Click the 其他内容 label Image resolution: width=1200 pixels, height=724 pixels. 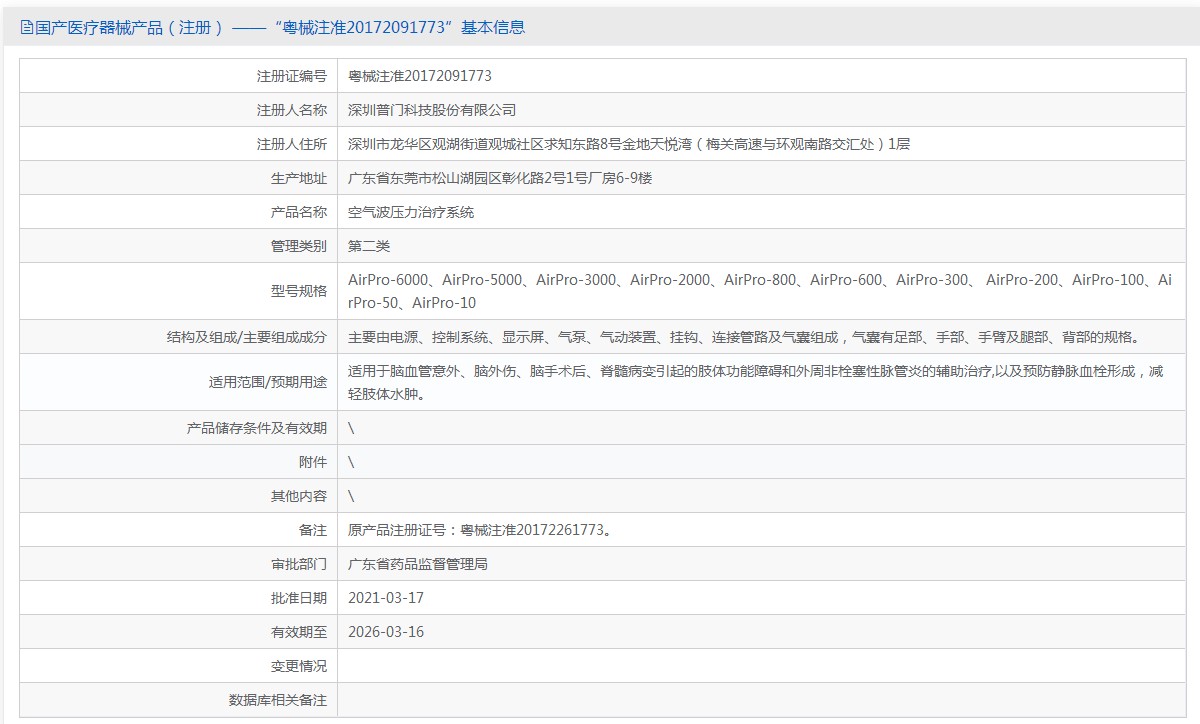(298, 496)
